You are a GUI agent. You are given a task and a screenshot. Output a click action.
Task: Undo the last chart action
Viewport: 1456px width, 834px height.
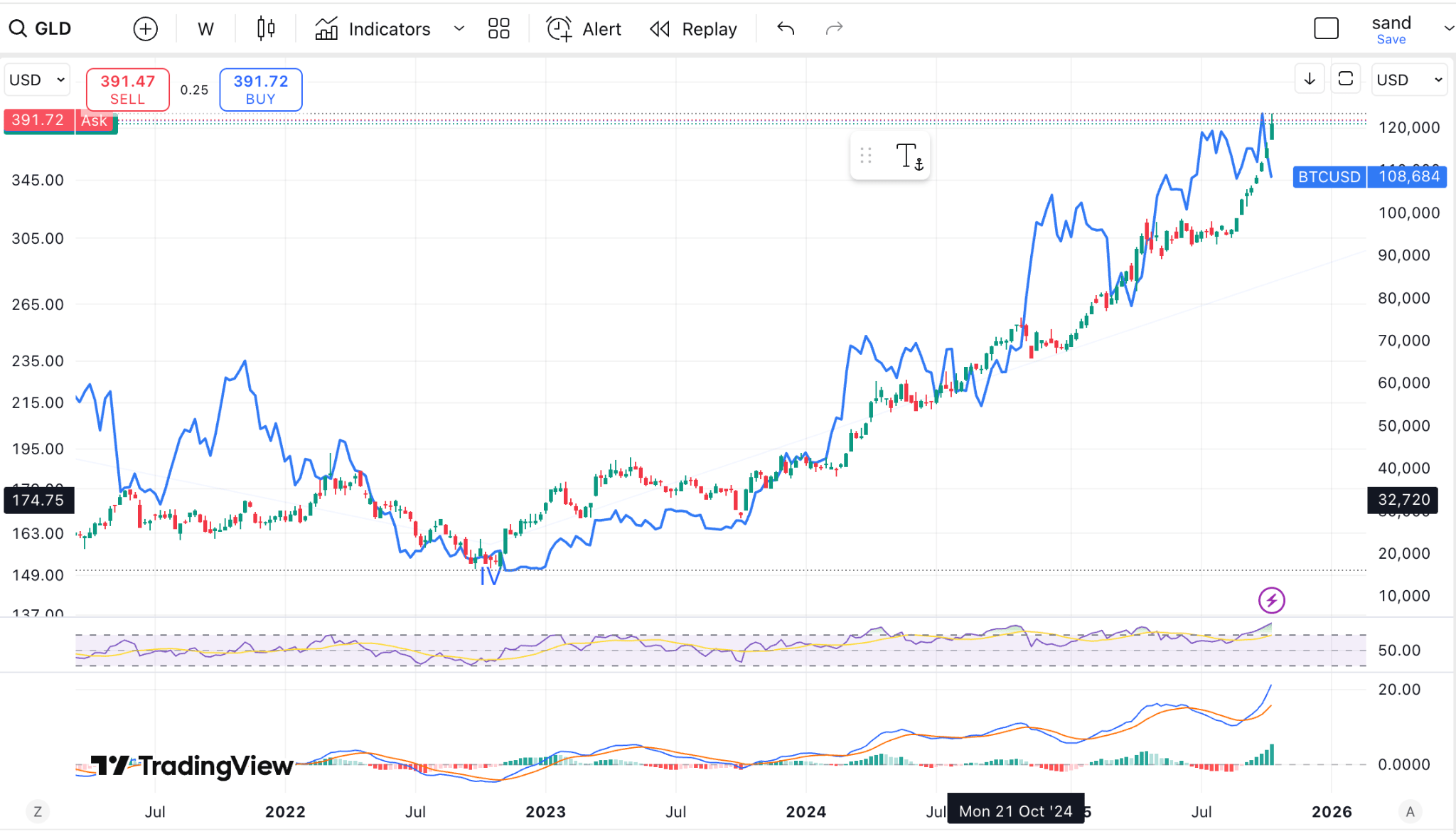tap(786, 28)
